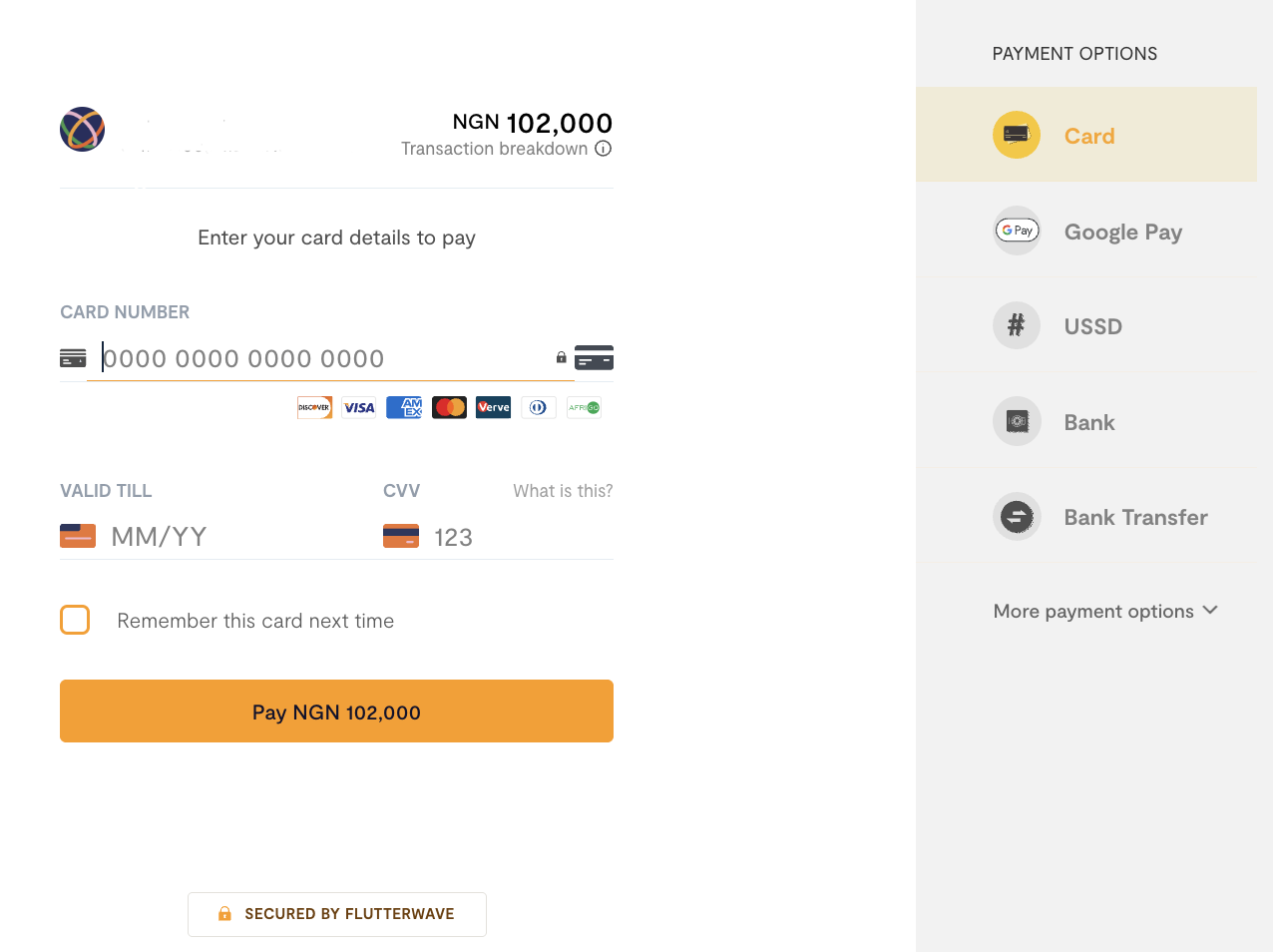Click the Bank Transfer arrows icon

click(x=1017, y=517)
